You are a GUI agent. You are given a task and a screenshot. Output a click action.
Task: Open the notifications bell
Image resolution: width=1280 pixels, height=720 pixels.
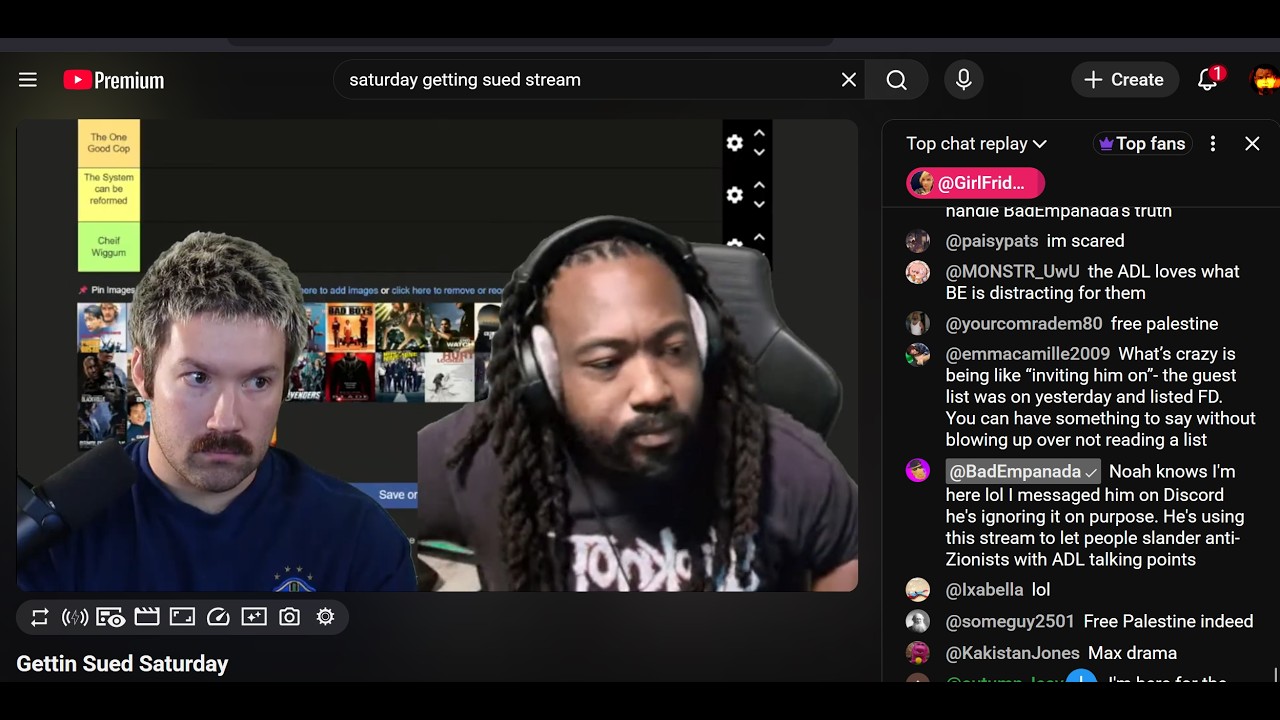1208,80
